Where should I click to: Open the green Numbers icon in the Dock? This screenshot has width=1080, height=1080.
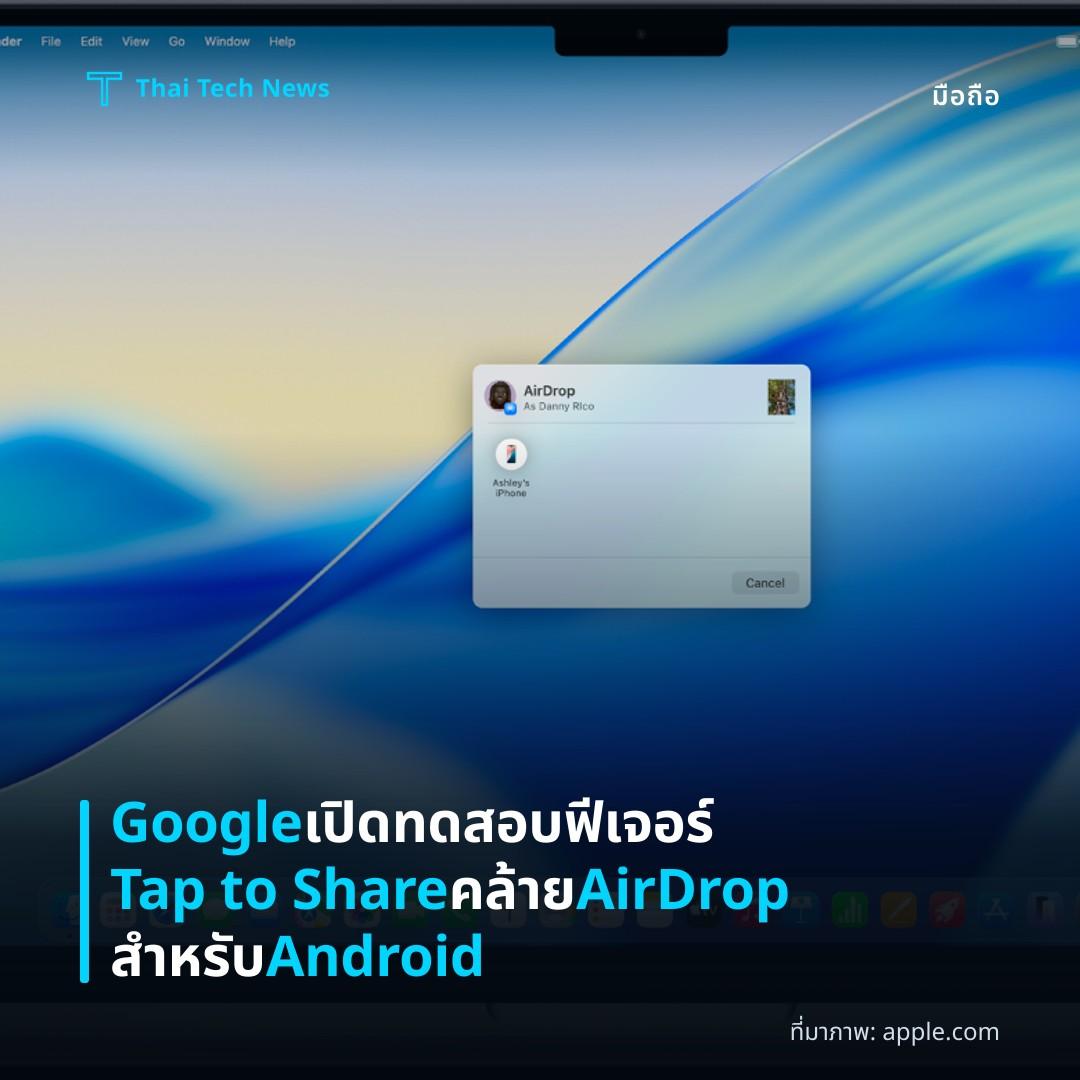[x=850, y=909]
